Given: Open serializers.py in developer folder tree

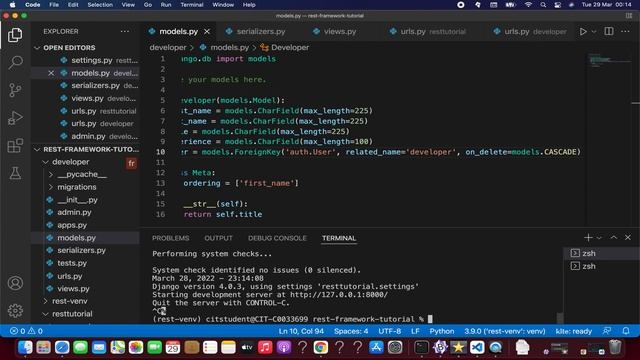Looking at the screenshot, I should 81,250.
